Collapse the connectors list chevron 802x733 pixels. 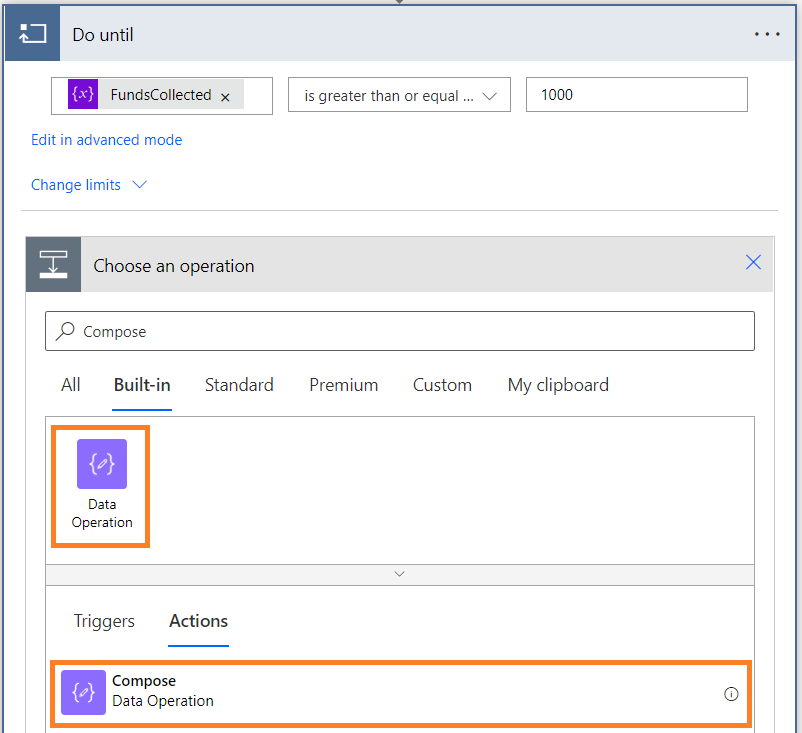click(x=399, y=574)
